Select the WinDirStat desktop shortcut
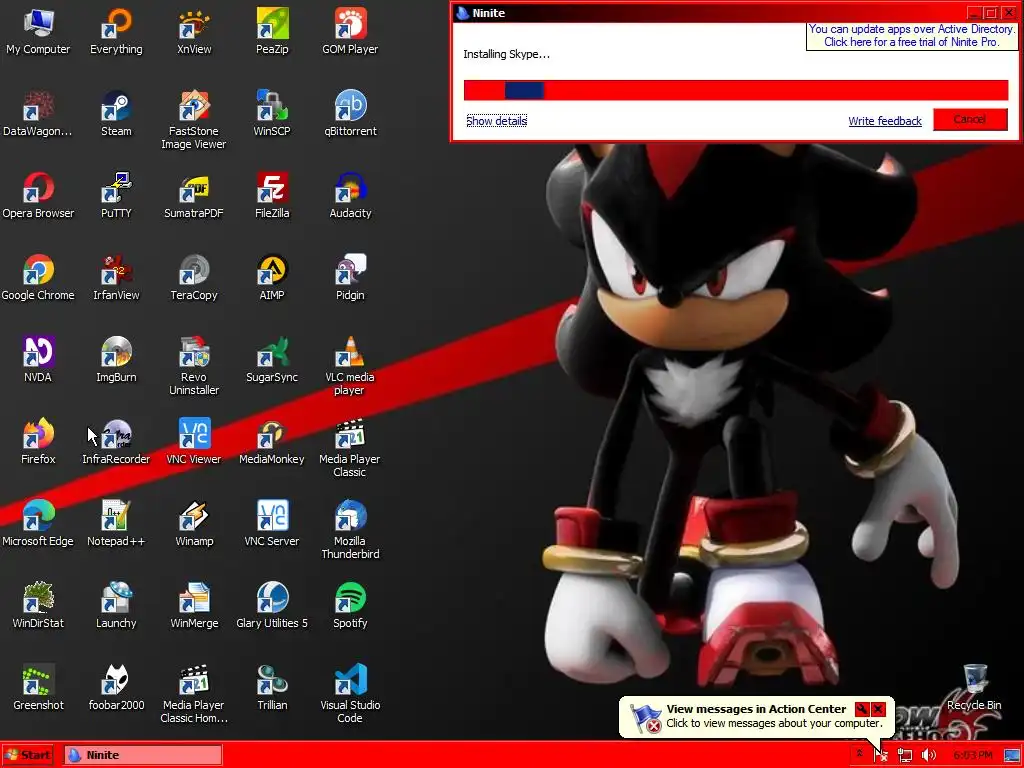 (x=38, y=605)
